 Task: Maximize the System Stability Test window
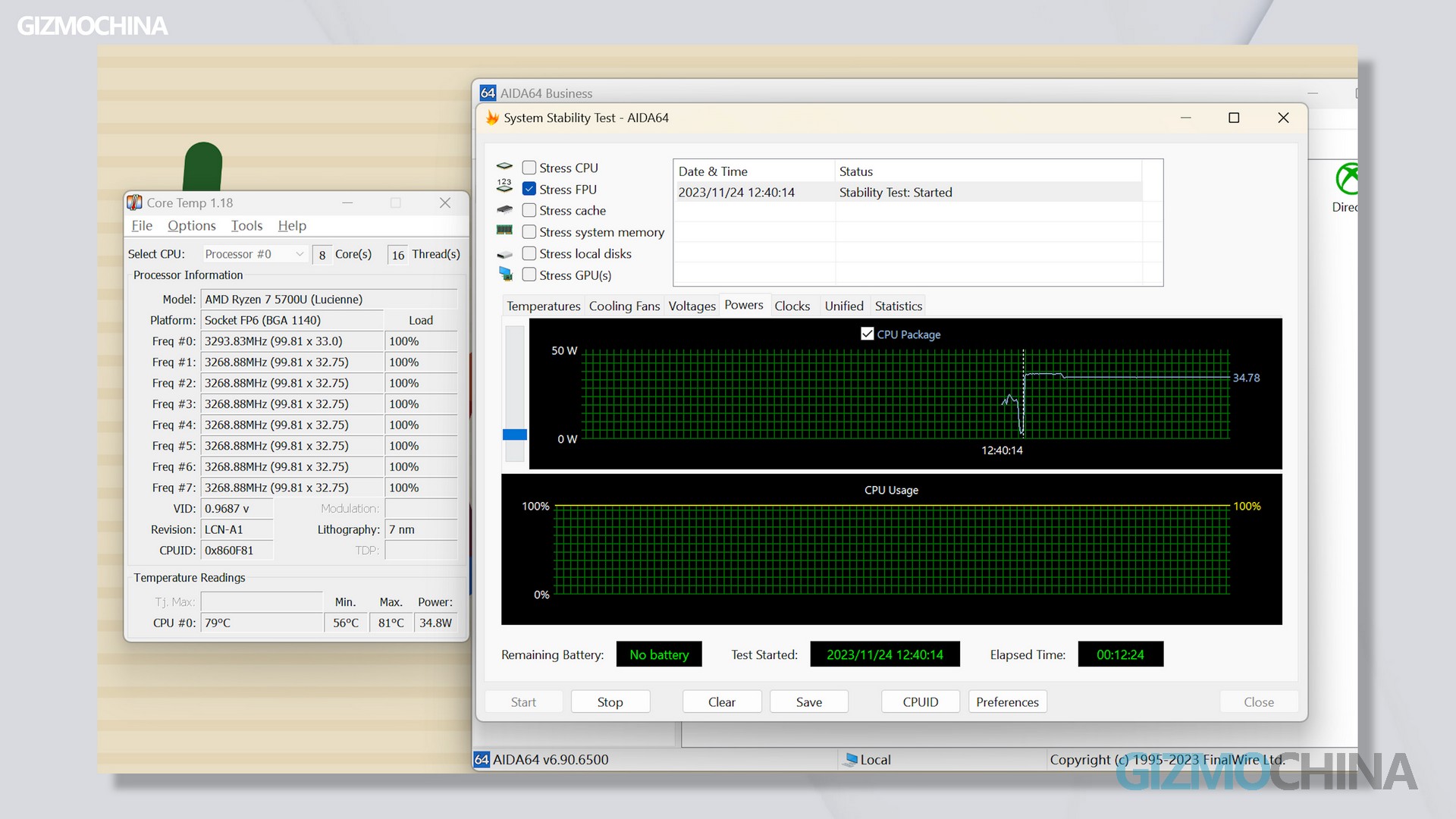click(1234, 118)
